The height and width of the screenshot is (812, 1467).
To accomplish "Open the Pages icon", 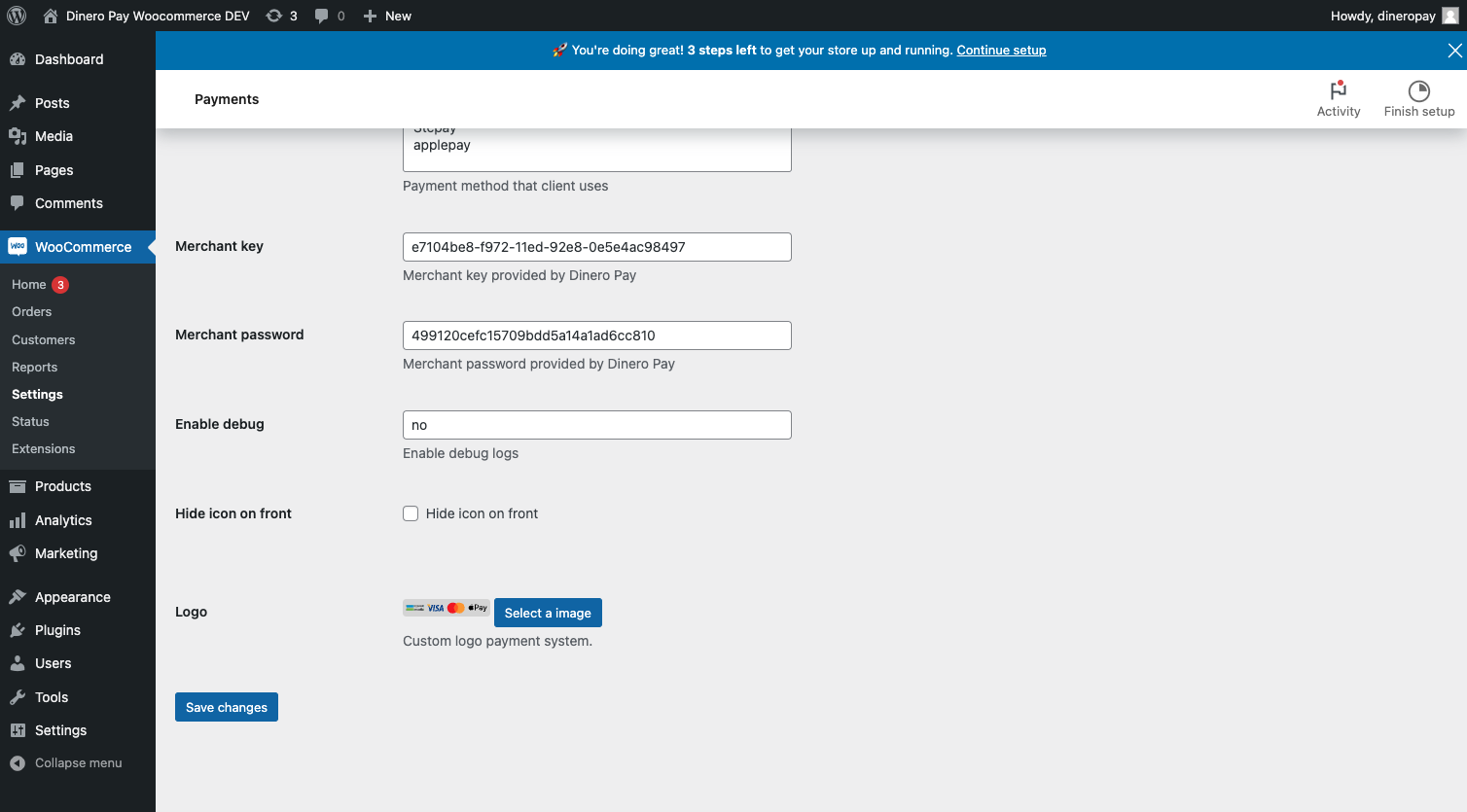I will [x=18, y=170].
